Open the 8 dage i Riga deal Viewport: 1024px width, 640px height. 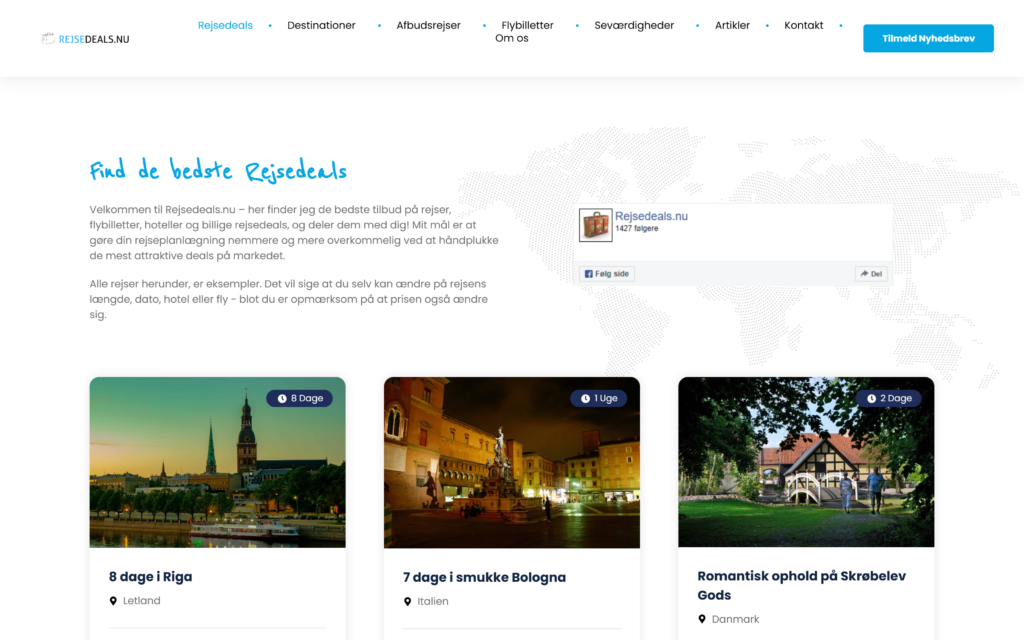pos(150,577)
